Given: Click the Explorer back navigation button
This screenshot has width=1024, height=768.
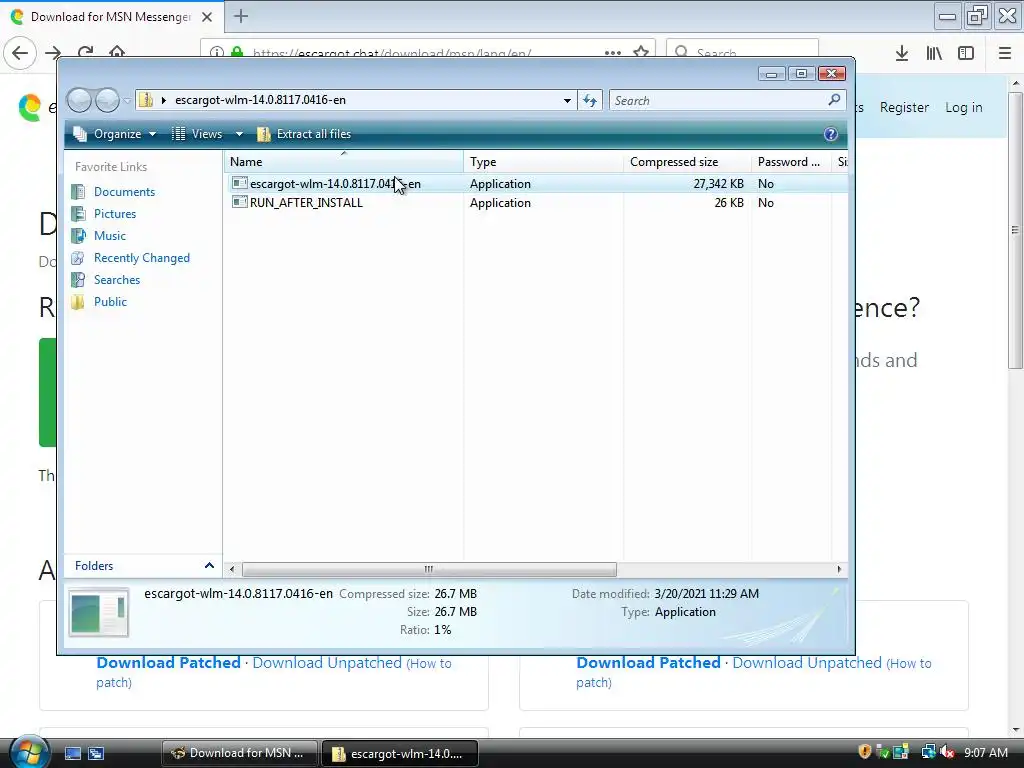Looking at the screenshot, I should coord(79,100).
